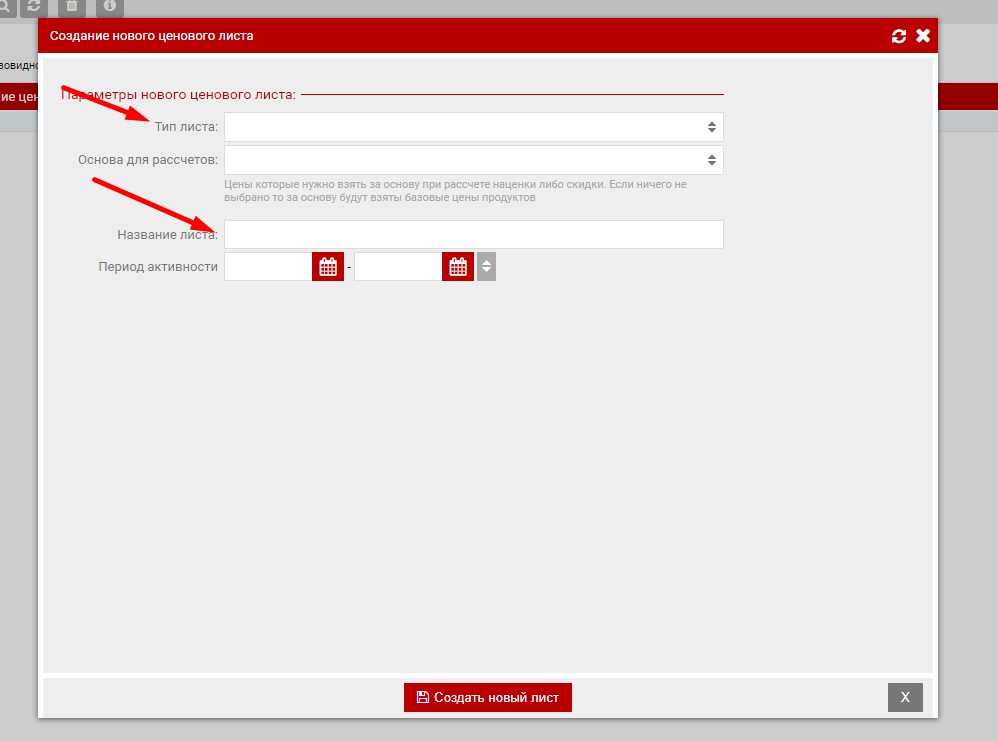The height and width of the screenshot is (741, 998).
Task: Click the period start date input field
Action: (268, 267)
